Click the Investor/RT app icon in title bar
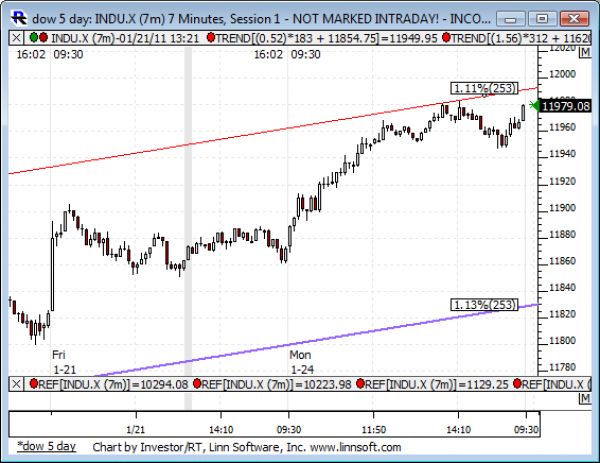 click(x=19, y=18)
